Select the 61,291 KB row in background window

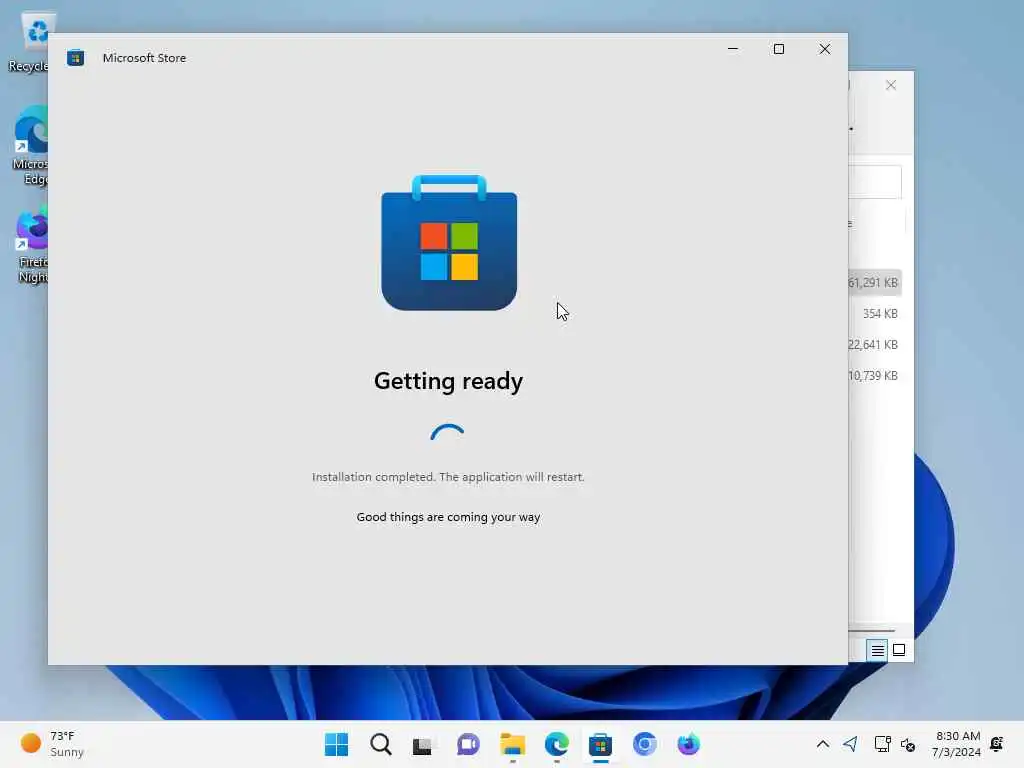click(875, 283)
